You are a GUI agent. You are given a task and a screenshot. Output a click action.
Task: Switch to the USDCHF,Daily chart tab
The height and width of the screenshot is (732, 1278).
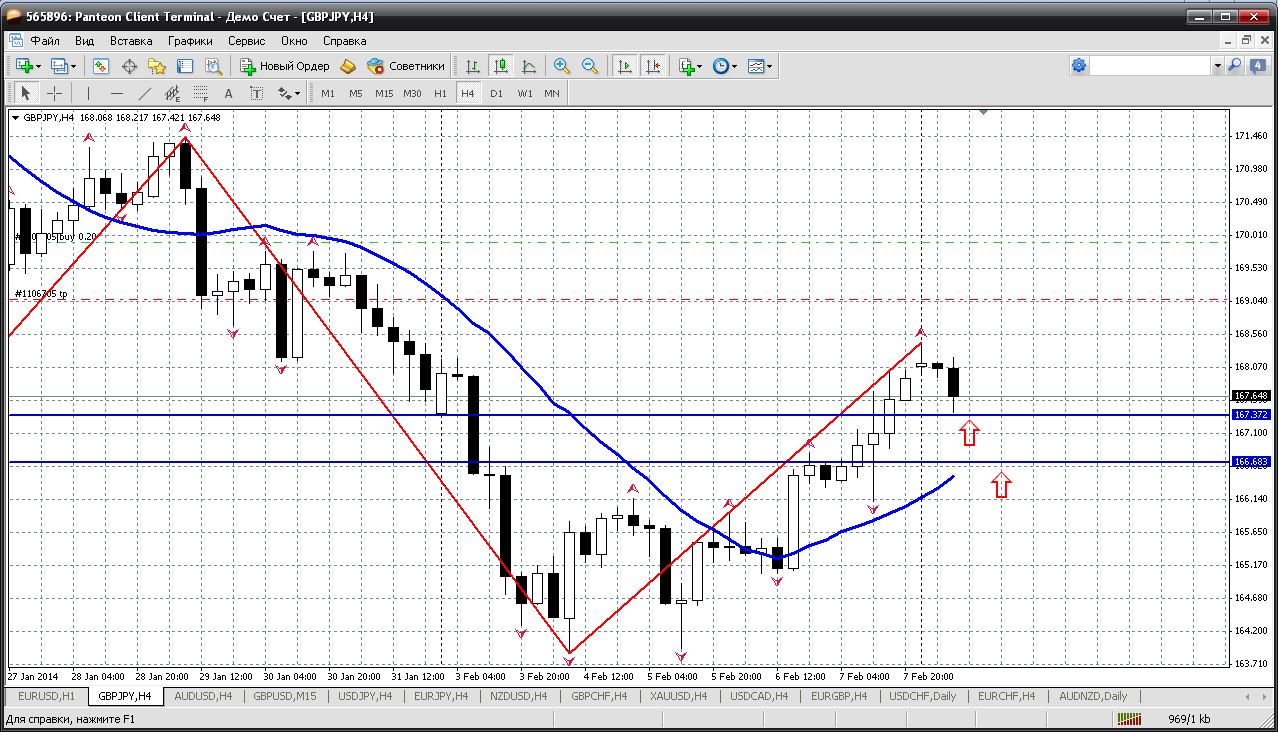point(923,696)
